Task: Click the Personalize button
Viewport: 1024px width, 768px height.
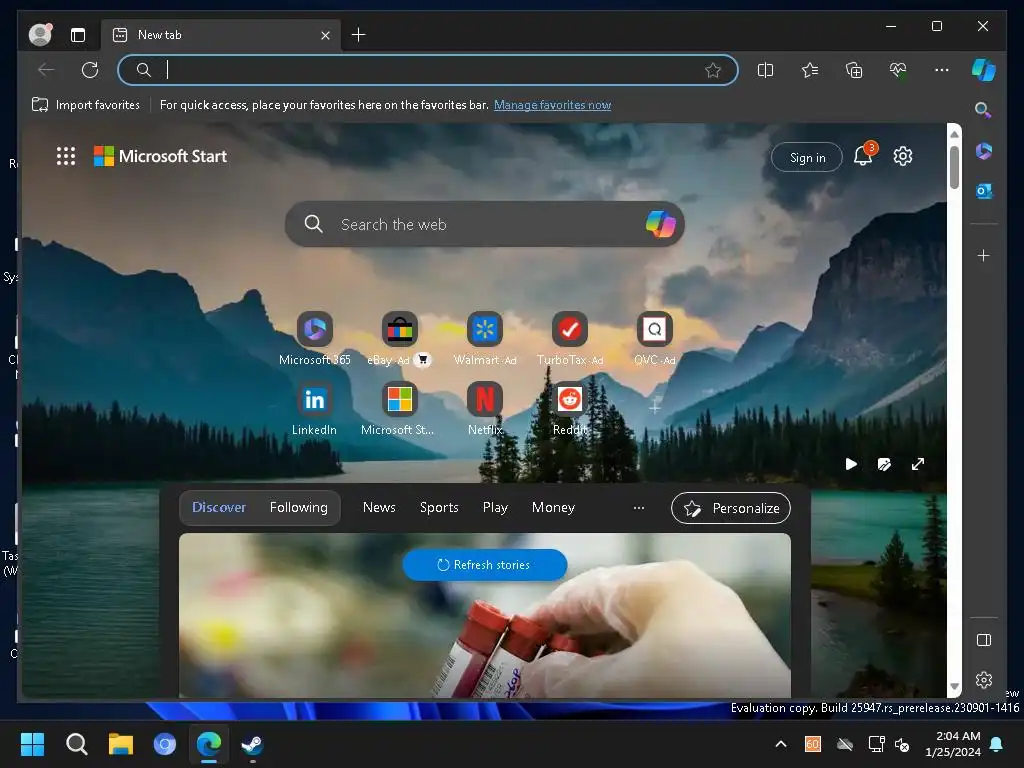Action: (731, 508)
